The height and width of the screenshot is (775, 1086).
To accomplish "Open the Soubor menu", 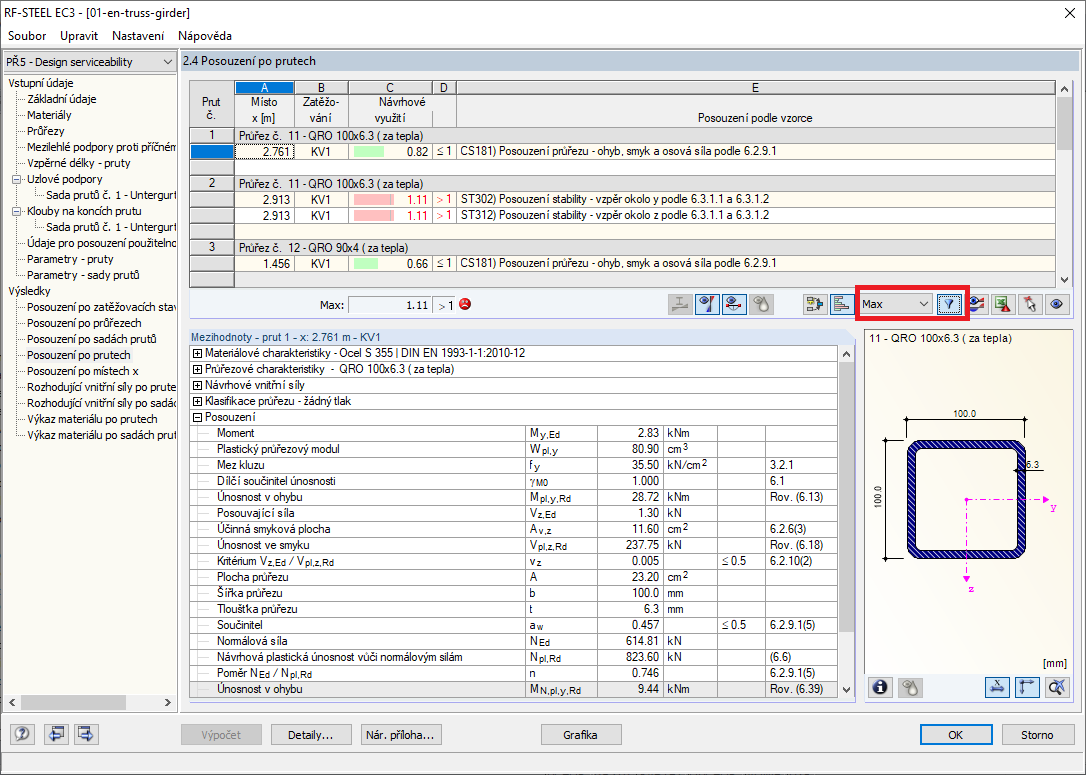I will click(27, 36).
